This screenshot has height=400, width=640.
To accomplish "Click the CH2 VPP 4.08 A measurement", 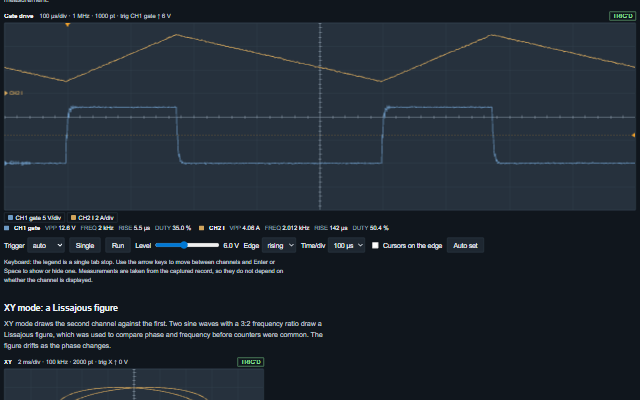I will point(244,228).
